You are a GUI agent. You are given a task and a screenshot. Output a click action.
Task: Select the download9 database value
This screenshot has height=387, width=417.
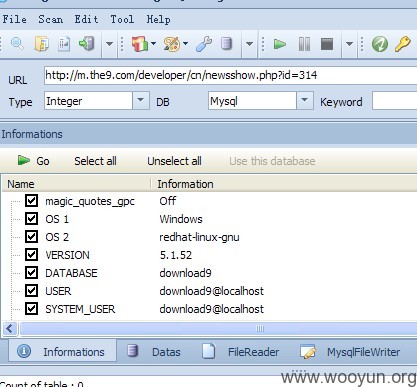[x=185, y=273]
